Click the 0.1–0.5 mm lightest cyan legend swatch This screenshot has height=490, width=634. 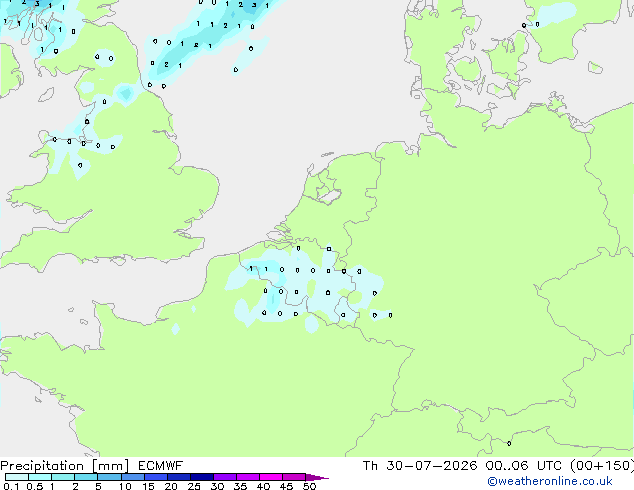pyautogui.click(x=17, y=477)
